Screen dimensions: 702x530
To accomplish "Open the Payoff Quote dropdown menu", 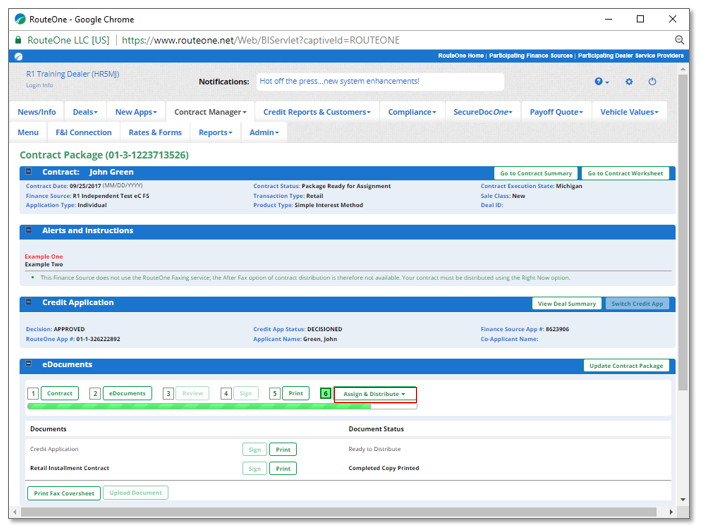I will (x=556, y=112).
